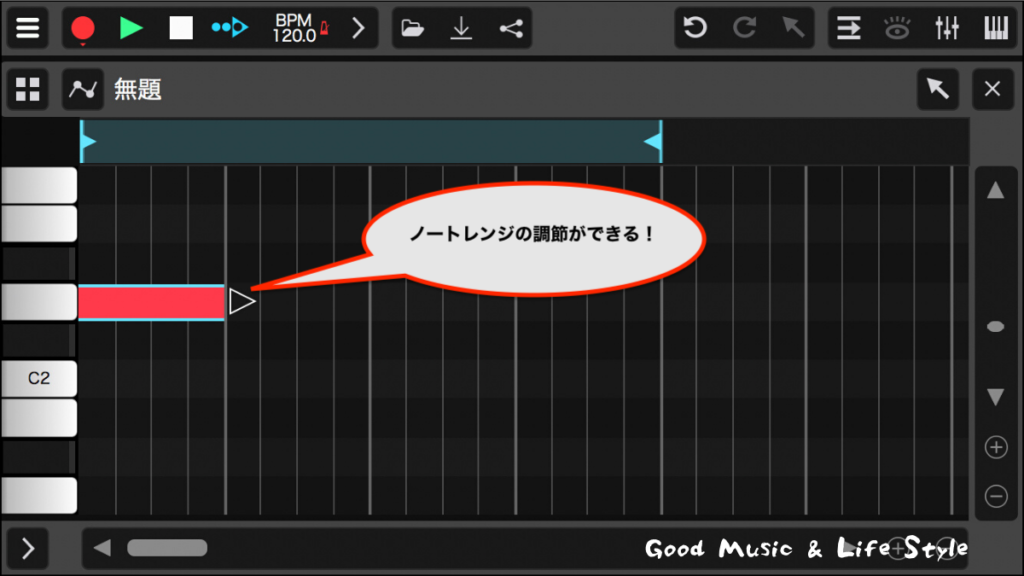Click the vertical scroll position knob
The image size is (1024, 576).
click(995, 327)
